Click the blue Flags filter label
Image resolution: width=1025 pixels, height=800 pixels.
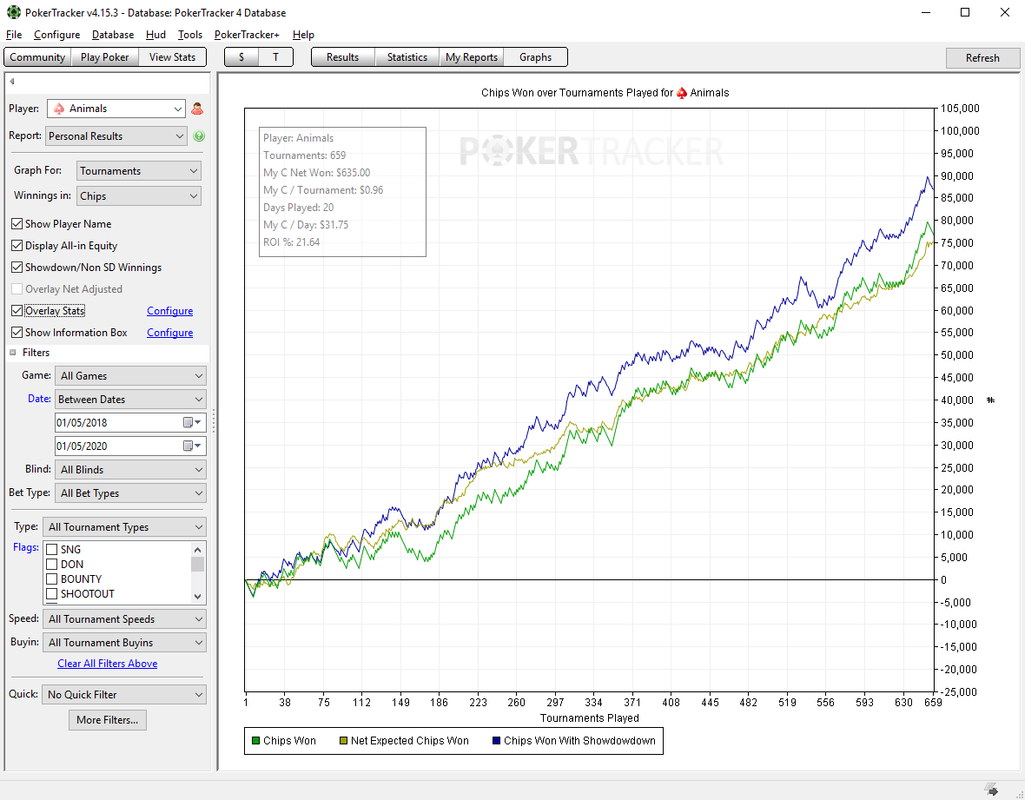(x=26, y=547)
